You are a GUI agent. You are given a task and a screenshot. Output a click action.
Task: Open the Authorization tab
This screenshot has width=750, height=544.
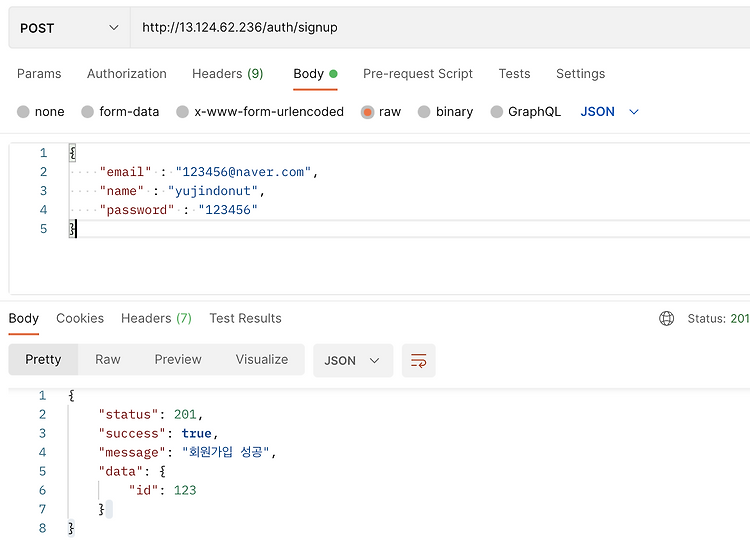pos(127,74)
